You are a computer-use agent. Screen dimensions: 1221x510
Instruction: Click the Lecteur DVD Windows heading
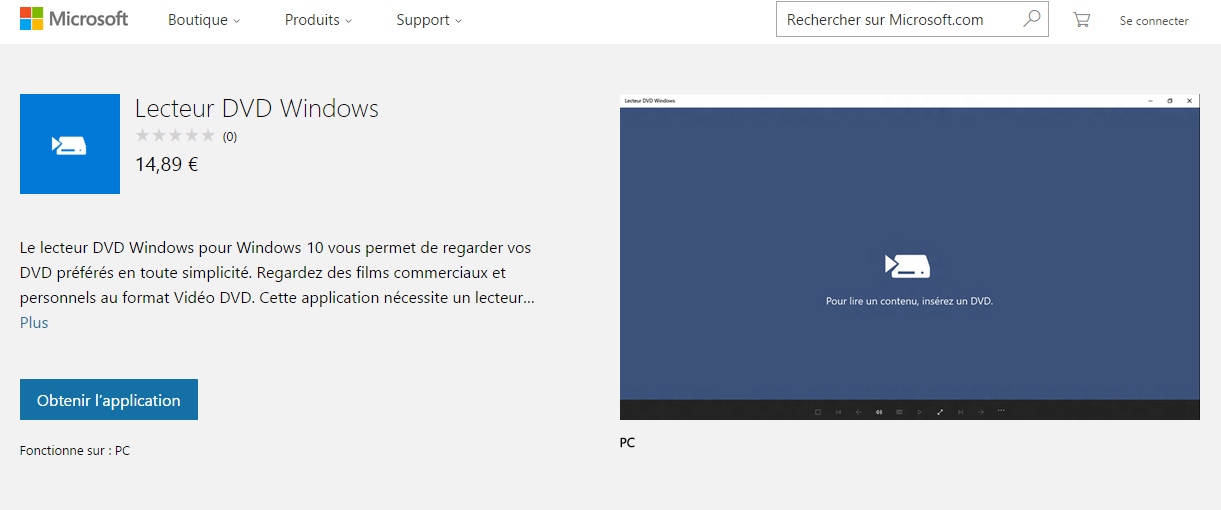pos(257,108)
